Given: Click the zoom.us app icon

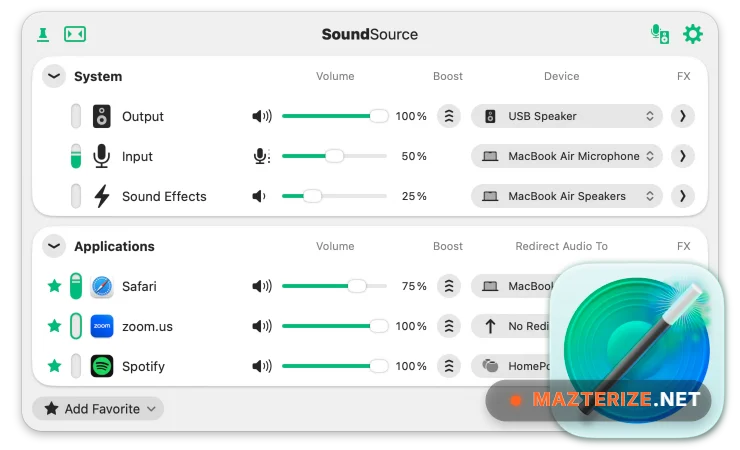Looking at the screenshot, I should [102, 326].
